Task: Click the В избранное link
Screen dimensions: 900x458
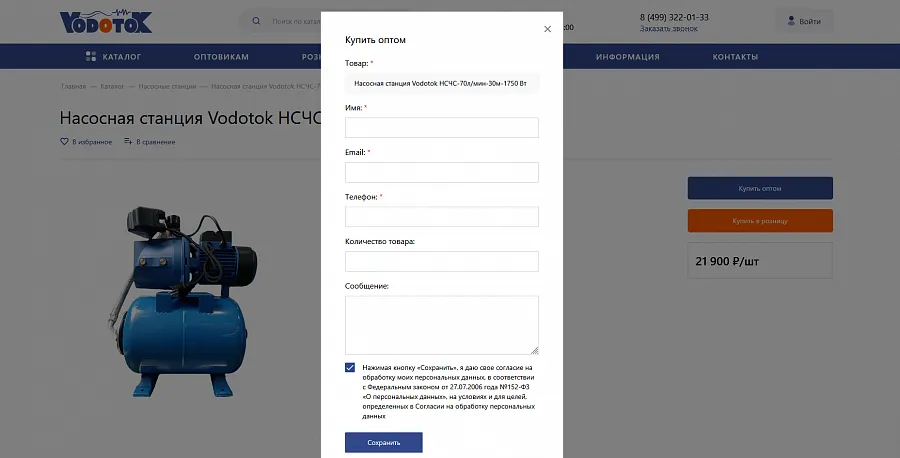Action: click(92, 142)
